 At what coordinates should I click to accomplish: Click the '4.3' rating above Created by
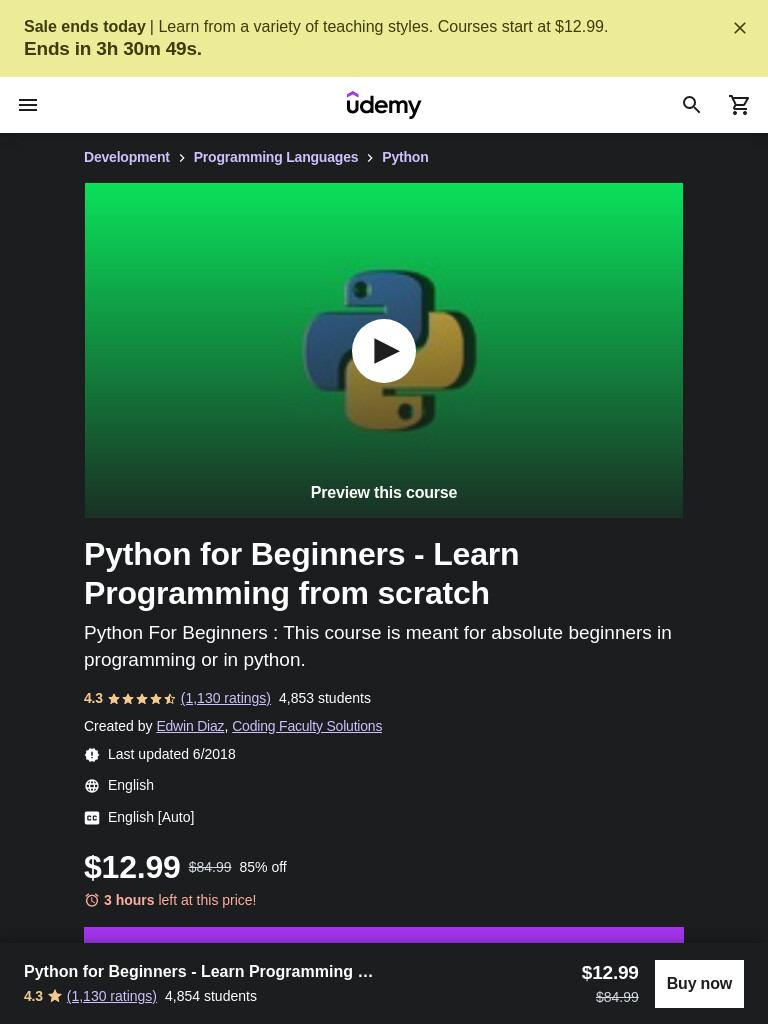[93, 698]
